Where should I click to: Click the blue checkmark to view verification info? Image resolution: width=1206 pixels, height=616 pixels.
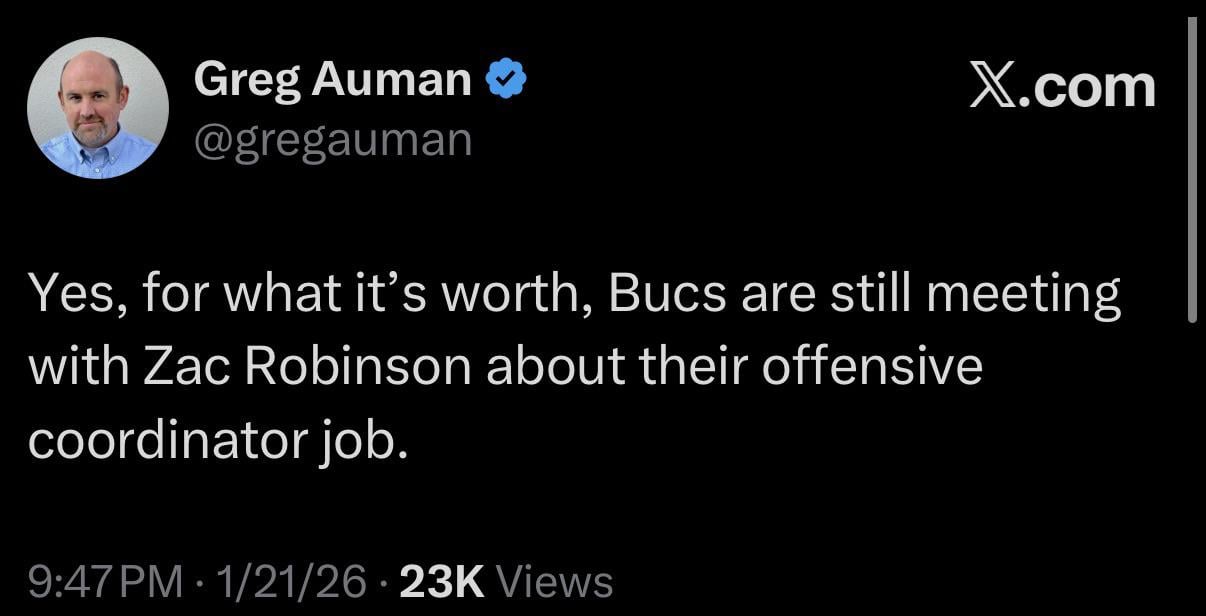pyautogui.click(x=506, y=77)
